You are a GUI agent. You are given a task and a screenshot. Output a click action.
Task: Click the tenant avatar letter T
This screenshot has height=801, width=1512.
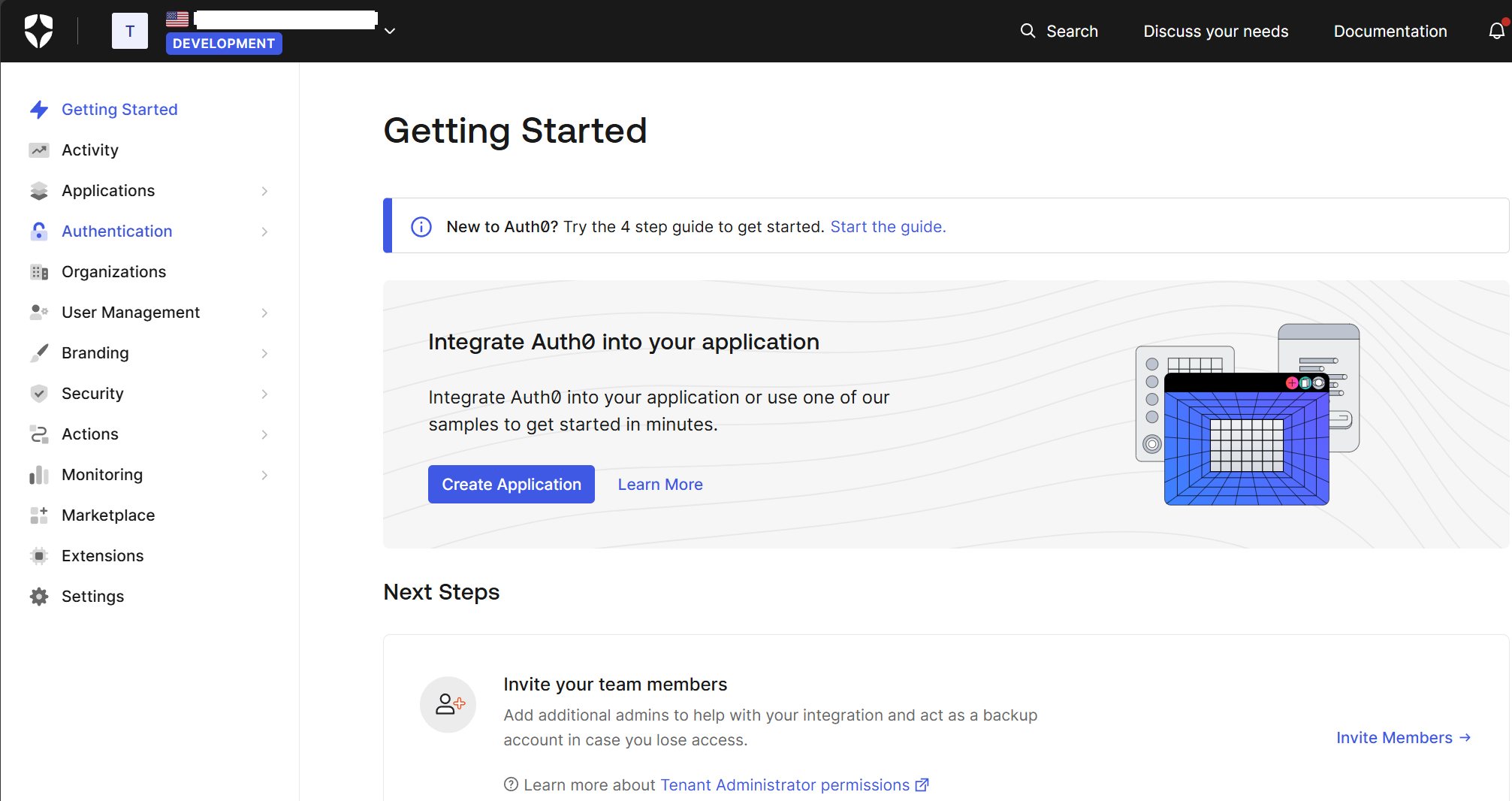(130, 31)
